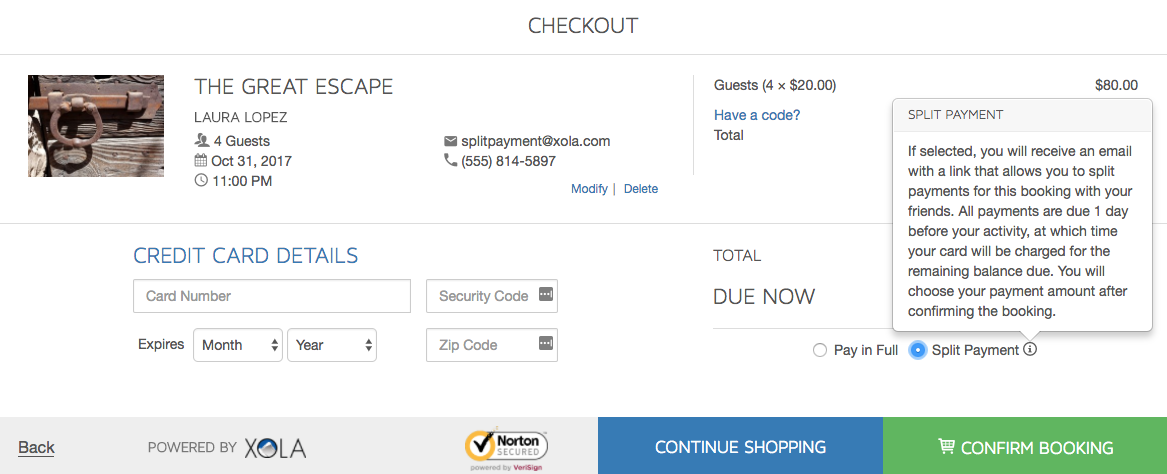Viewport: 1167px width, 474px height.
Task: Click the Norton Secured badge
Action: (x=506, y=448)
